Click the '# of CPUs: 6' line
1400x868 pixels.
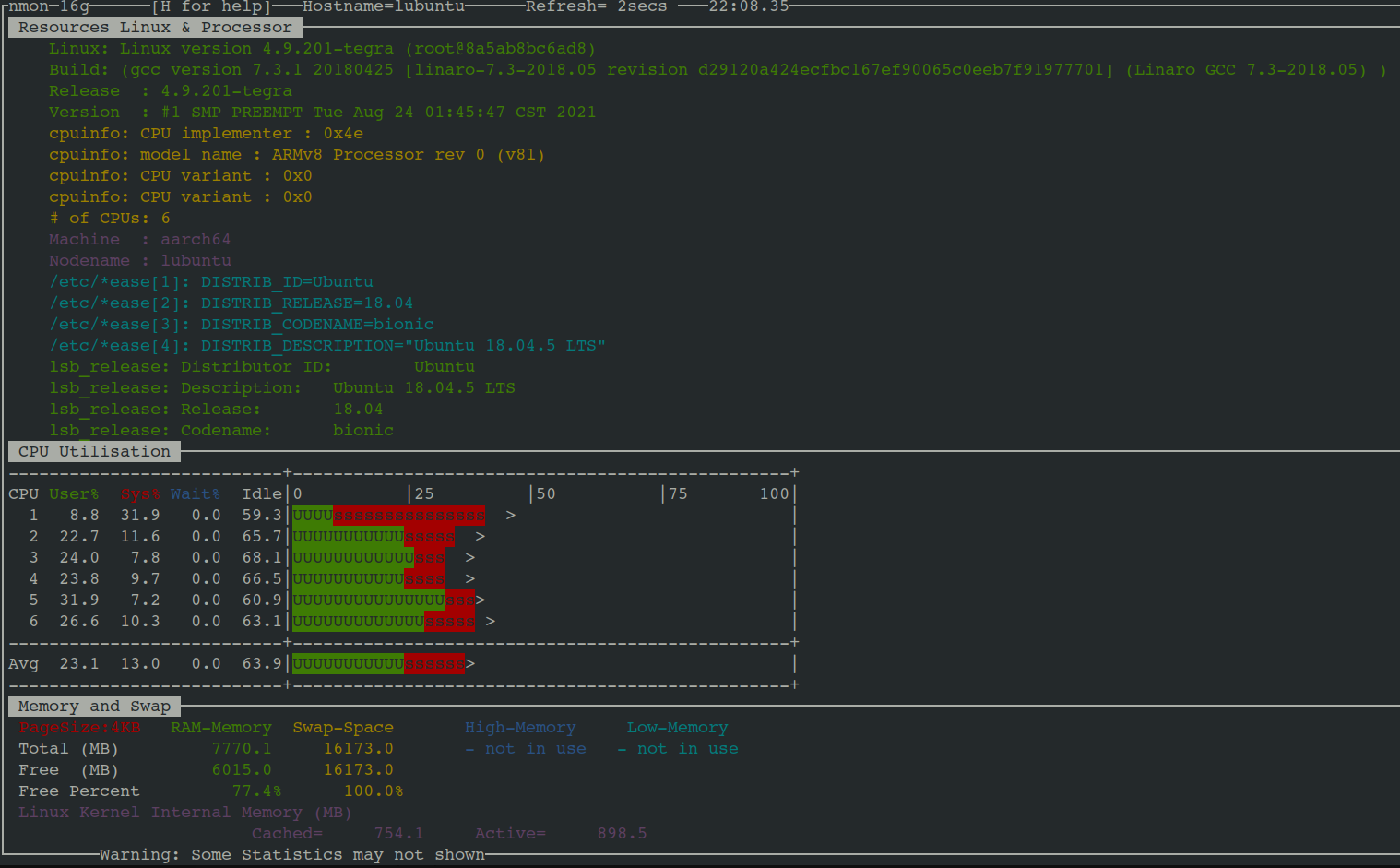[110, 219]
